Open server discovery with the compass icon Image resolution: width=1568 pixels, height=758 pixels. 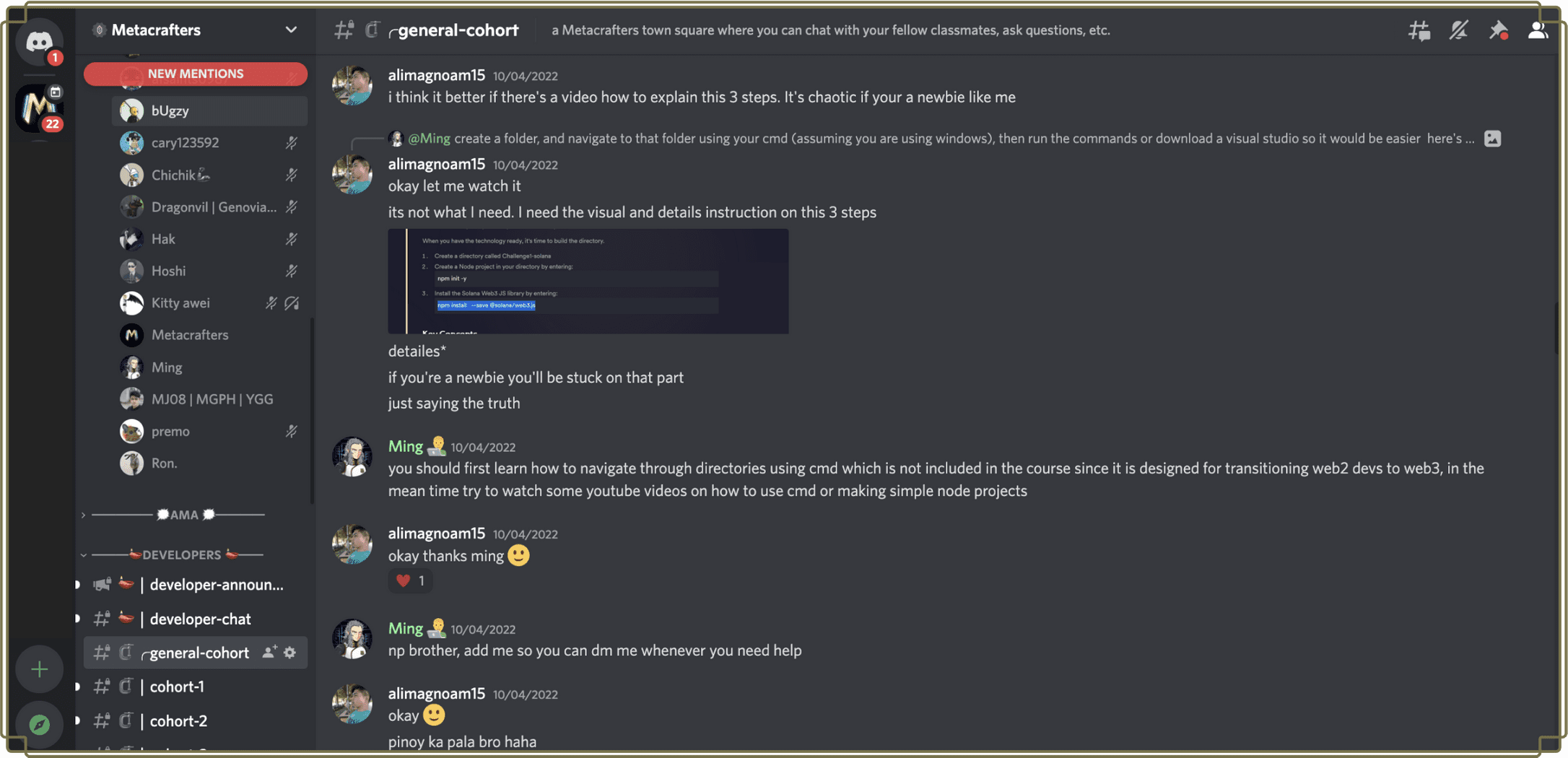point(39,723)
